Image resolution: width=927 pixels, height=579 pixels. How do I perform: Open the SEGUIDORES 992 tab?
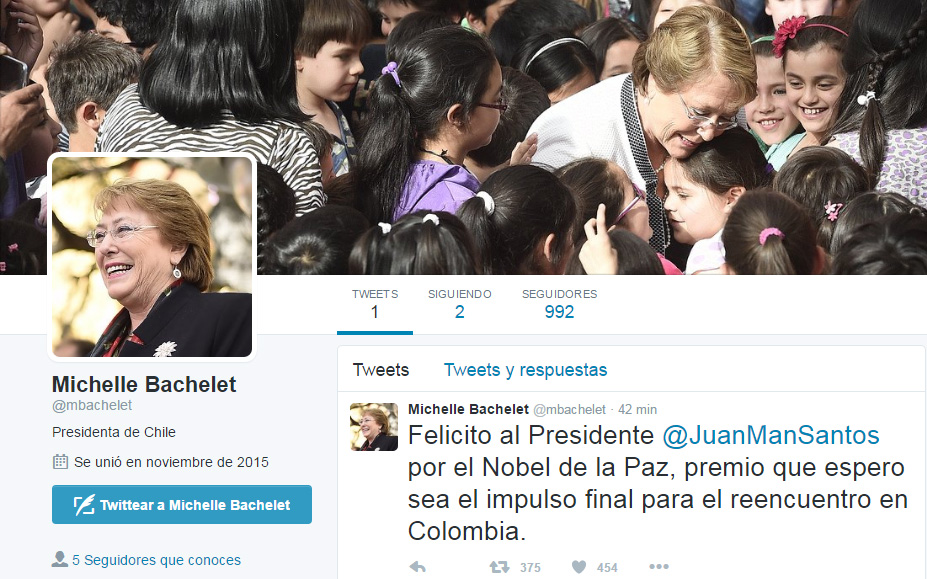click(x=559, y=304)
